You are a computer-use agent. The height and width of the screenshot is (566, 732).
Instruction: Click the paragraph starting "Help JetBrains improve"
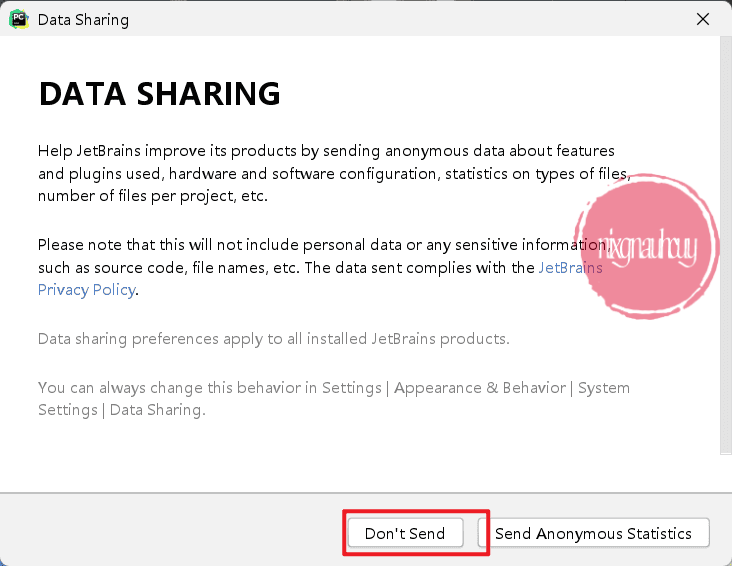300,173
